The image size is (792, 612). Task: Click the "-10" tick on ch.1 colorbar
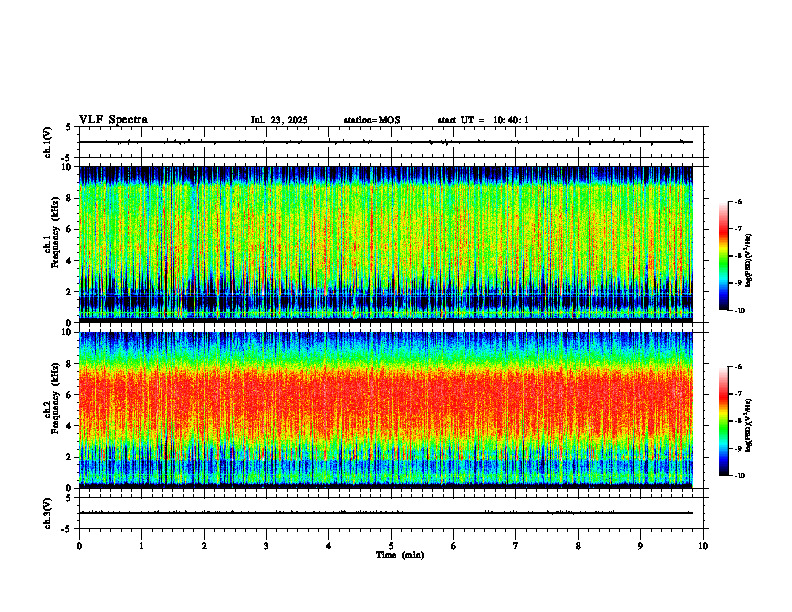[x=739, y=311]
